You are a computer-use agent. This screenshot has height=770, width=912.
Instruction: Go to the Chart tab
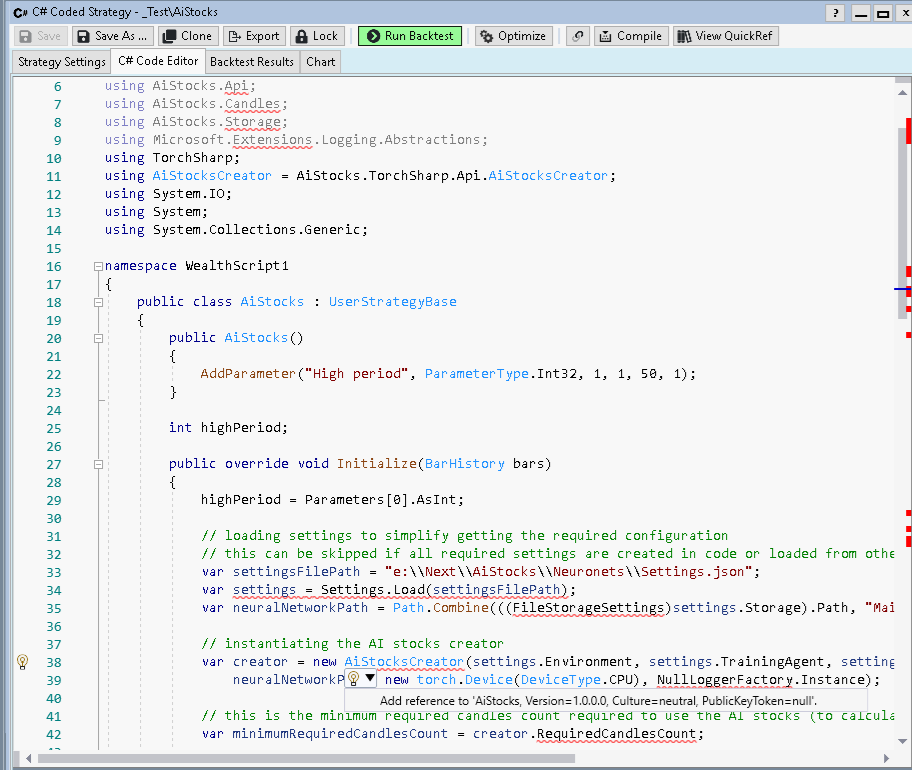[321, 62]
